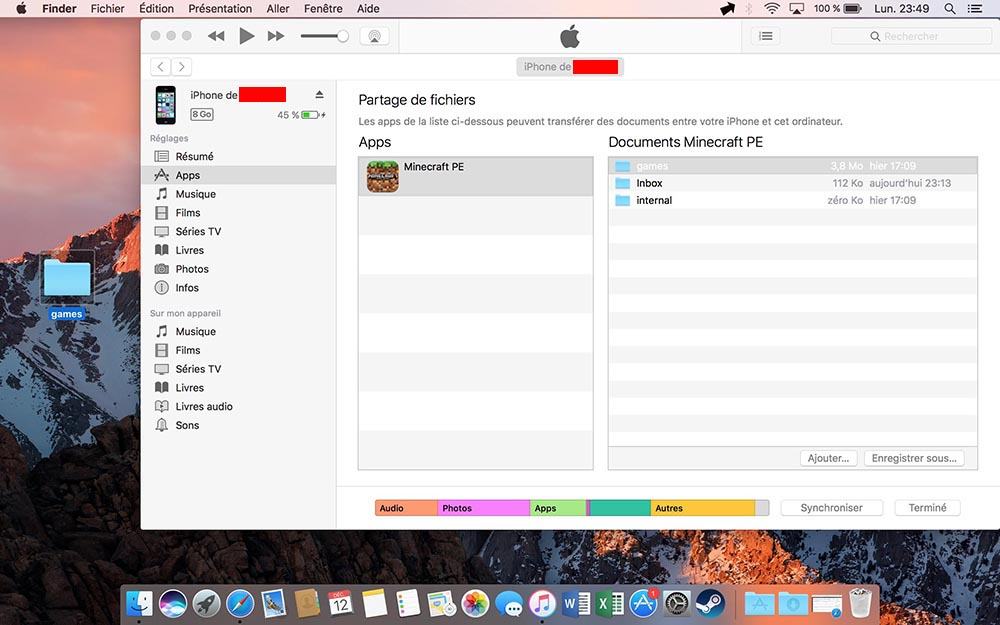Image resolution: width=1000 pixels, height=625 pixels.
Task: Open Launchpad from the Dock
Action: (x=207, y=603)
